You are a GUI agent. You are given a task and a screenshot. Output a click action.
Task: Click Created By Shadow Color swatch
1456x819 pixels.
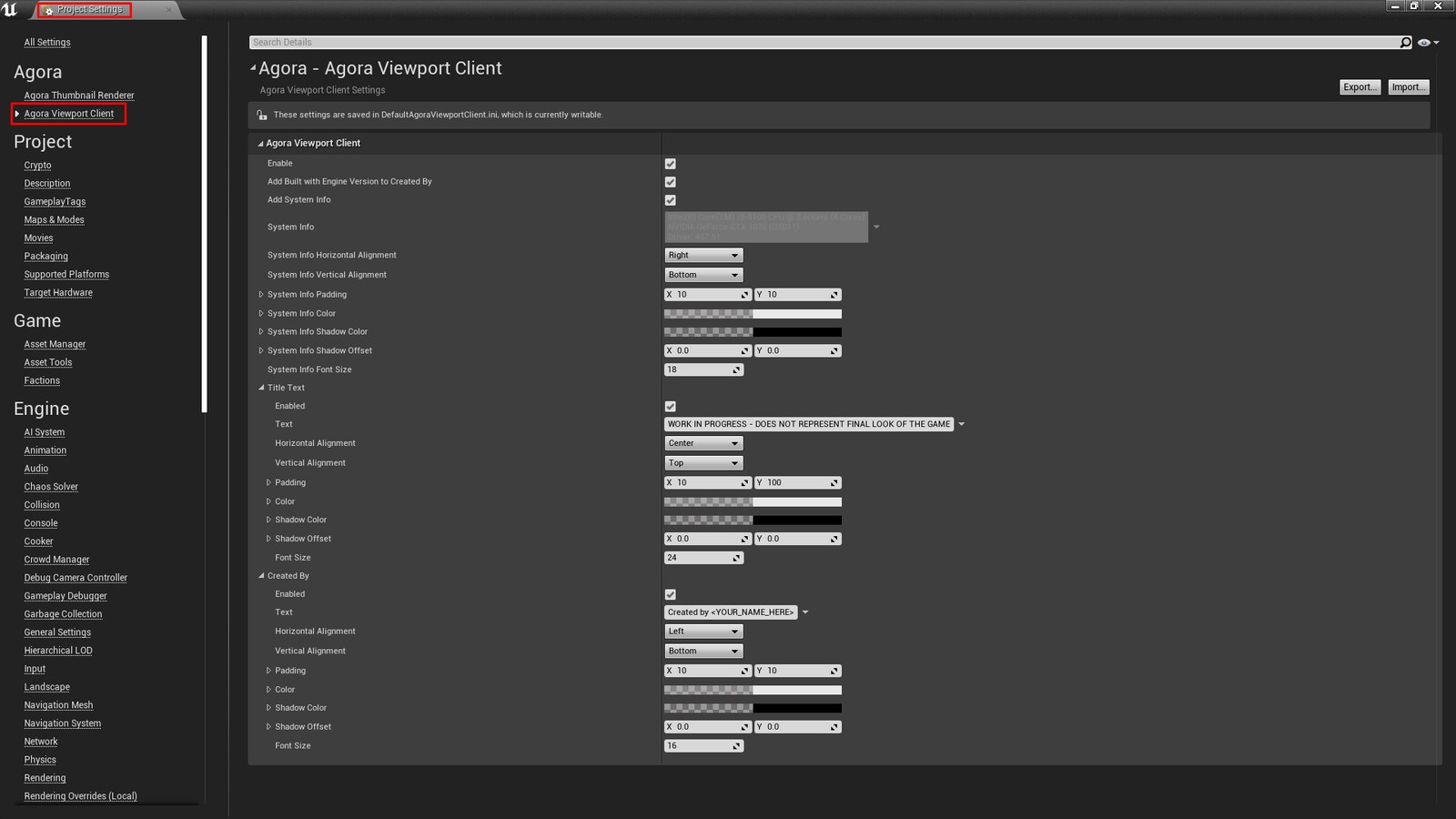tap(753, 708)
